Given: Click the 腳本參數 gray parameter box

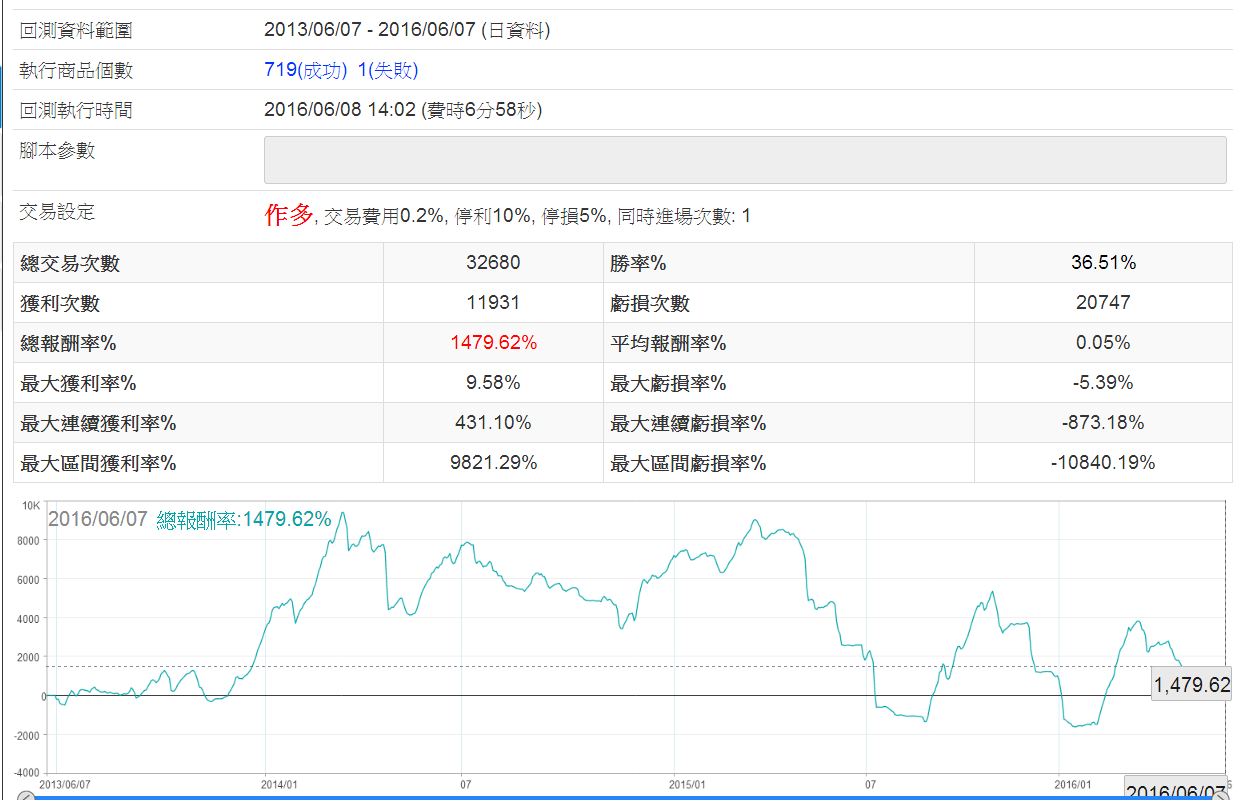Looking at the screenshot, I should coord(745,160).
